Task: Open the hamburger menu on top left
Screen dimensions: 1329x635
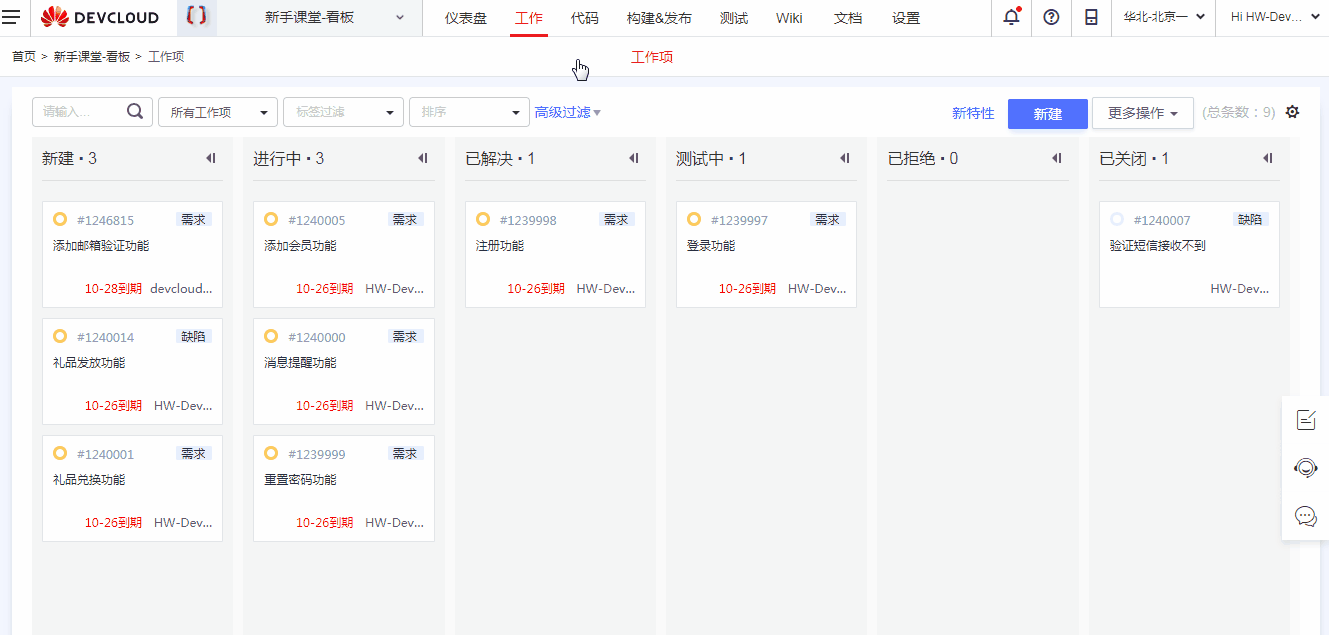Action: (x=13, y=17)
